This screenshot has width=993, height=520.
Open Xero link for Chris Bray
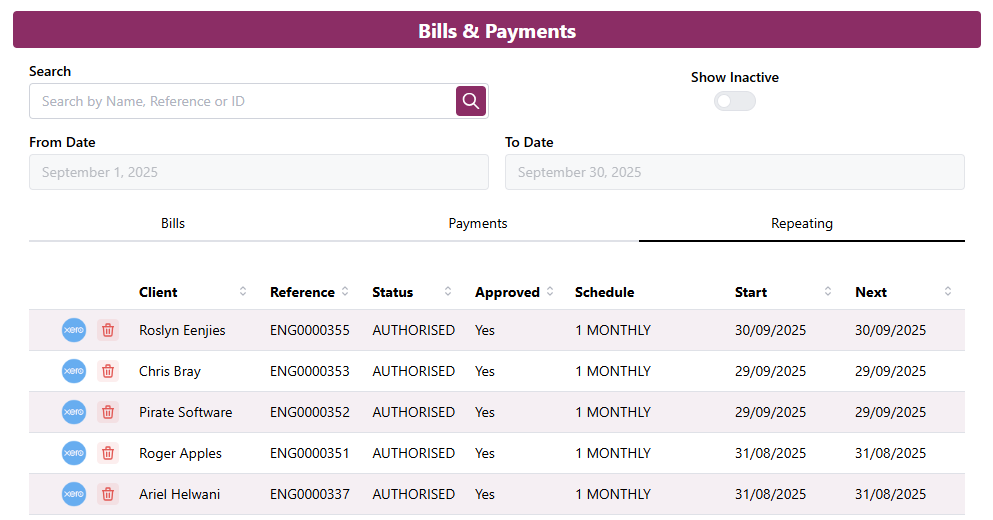point(74,371)
